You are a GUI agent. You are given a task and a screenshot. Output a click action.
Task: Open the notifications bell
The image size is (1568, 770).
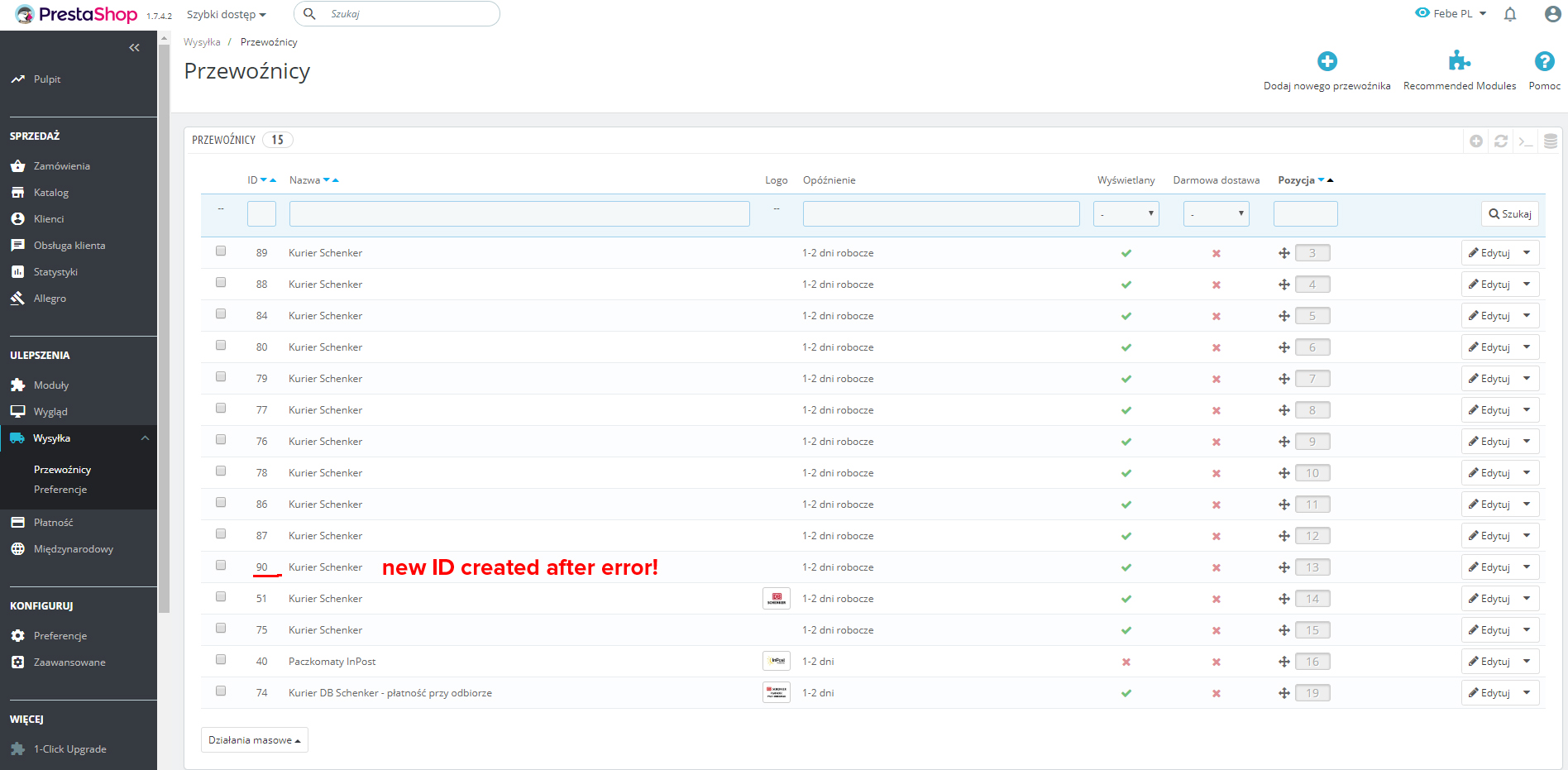1510,14
